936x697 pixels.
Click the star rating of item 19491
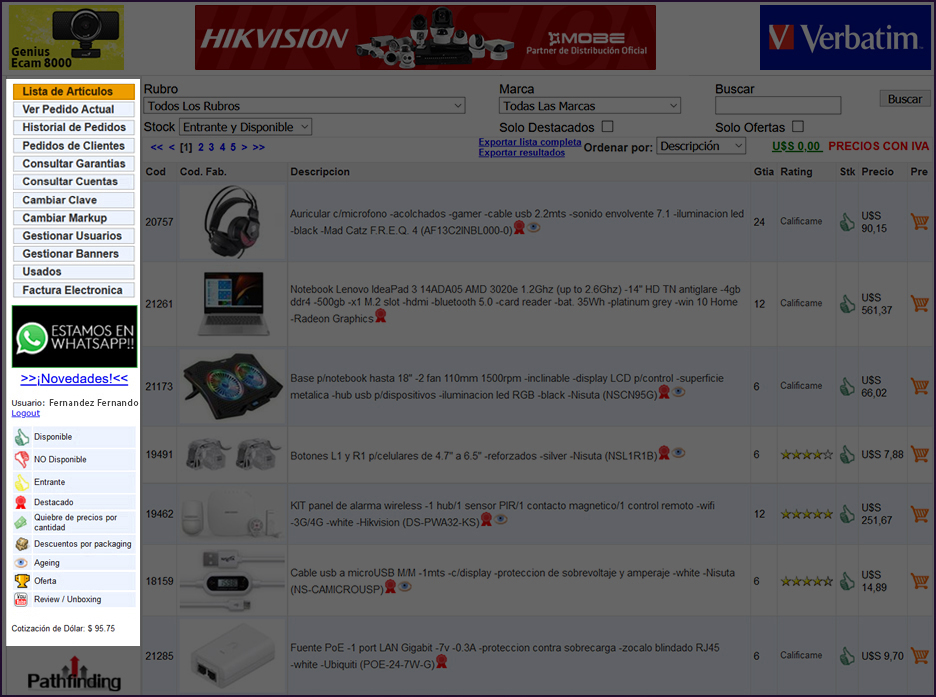pos(806,454)
